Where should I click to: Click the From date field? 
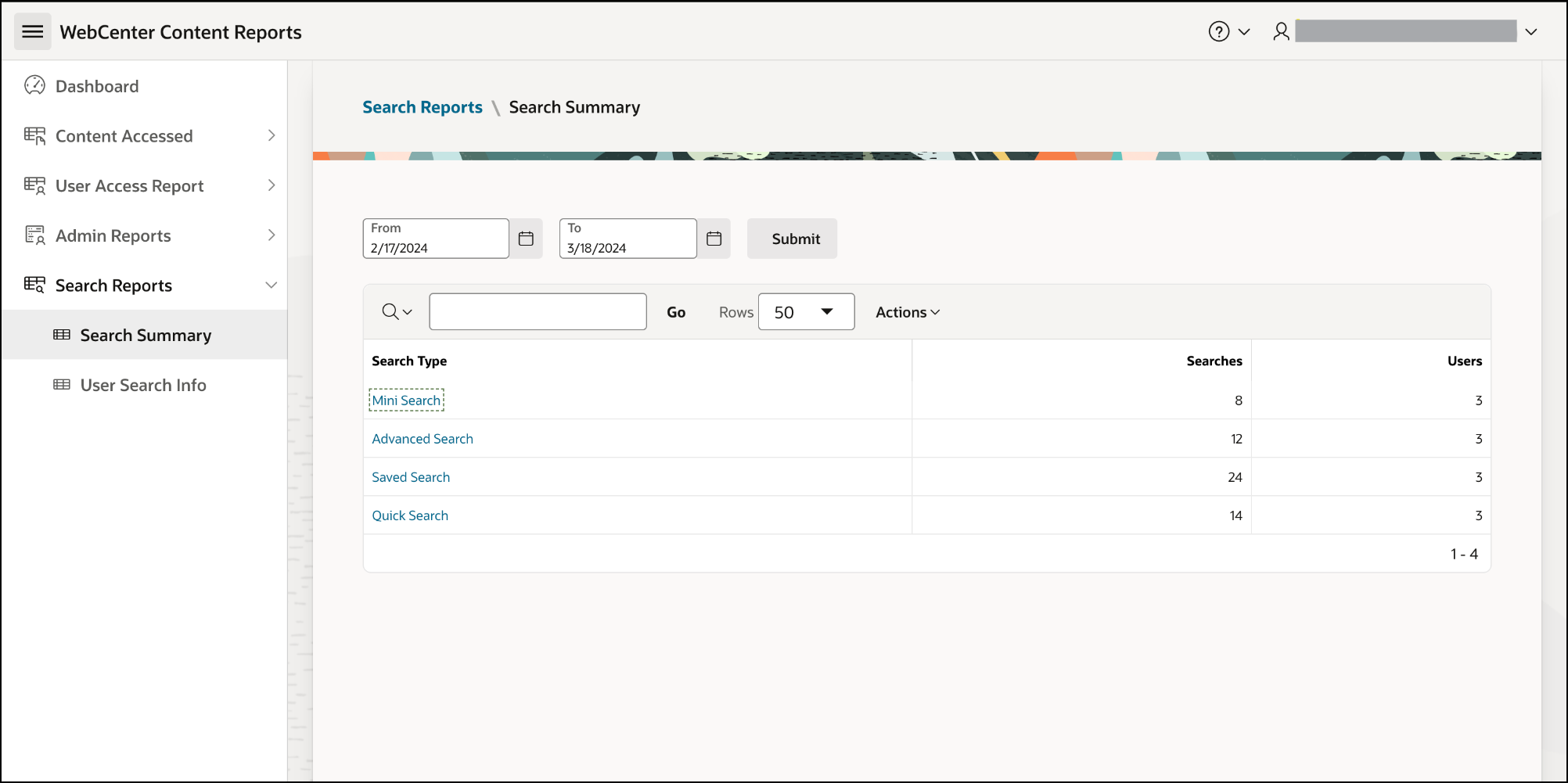coord(436,239)
